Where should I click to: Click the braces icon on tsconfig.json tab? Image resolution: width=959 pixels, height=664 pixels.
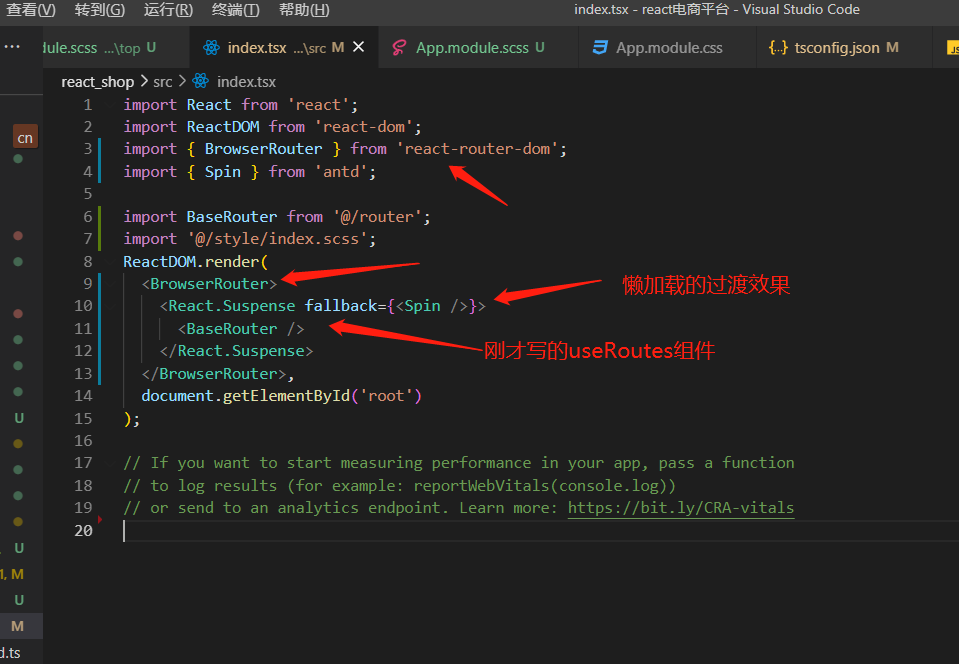tap(778, 48)
